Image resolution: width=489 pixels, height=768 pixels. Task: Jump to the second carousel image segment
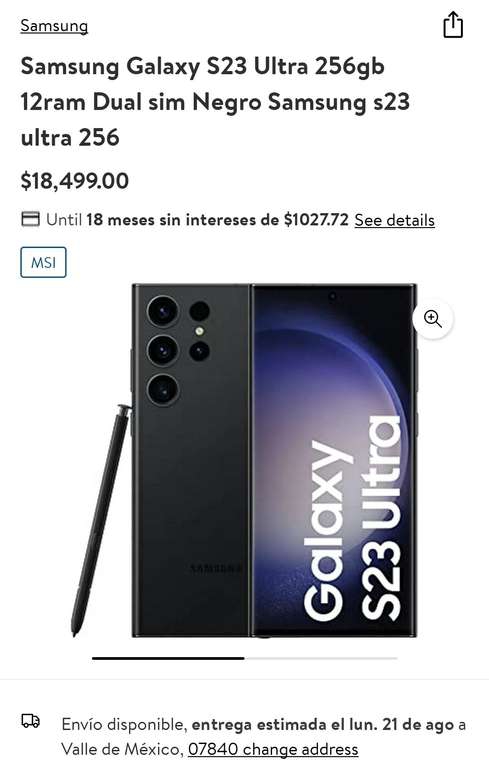321,658
